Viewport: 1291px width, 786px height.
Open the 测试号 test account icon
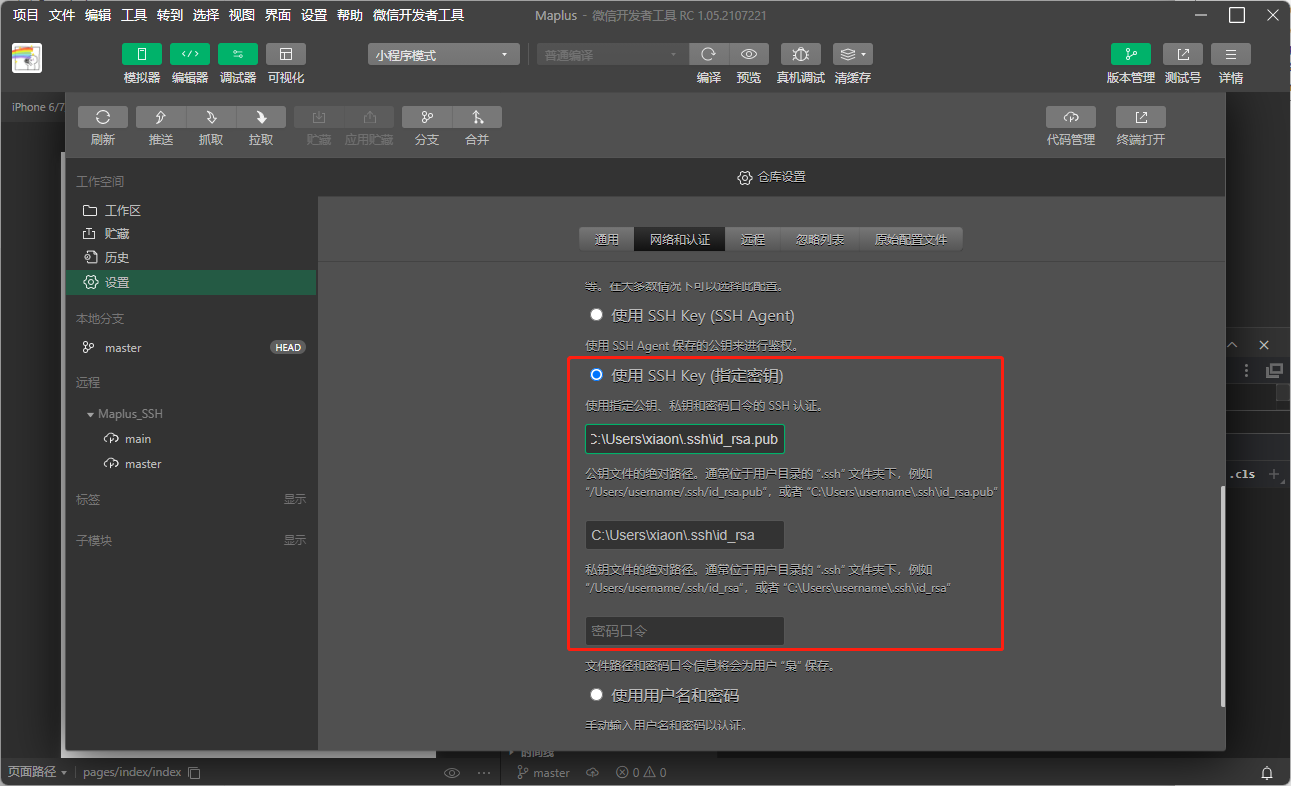point(1183,55)
